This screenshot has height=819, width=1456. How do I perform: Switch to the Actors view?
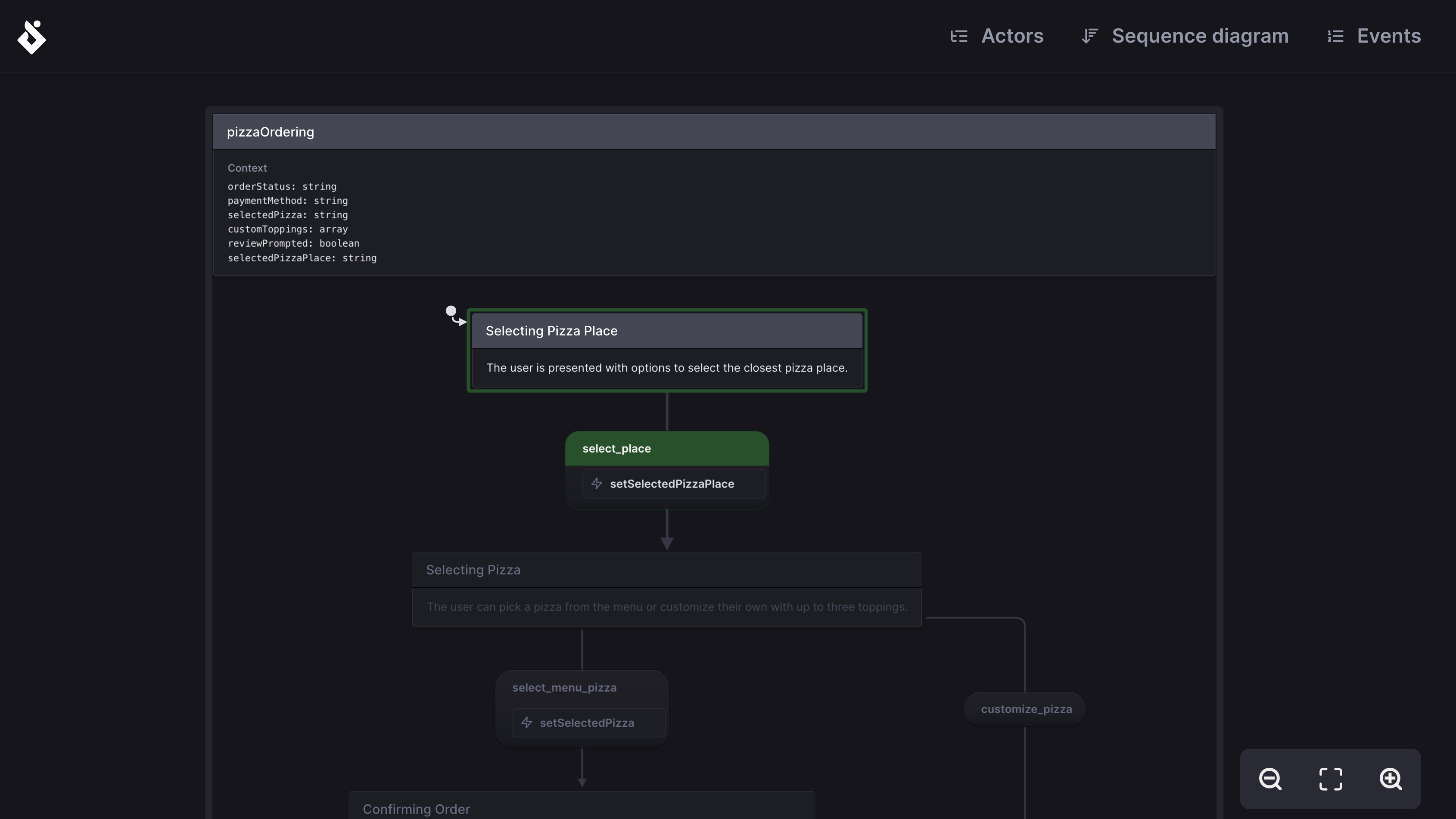coord(1012,36)
